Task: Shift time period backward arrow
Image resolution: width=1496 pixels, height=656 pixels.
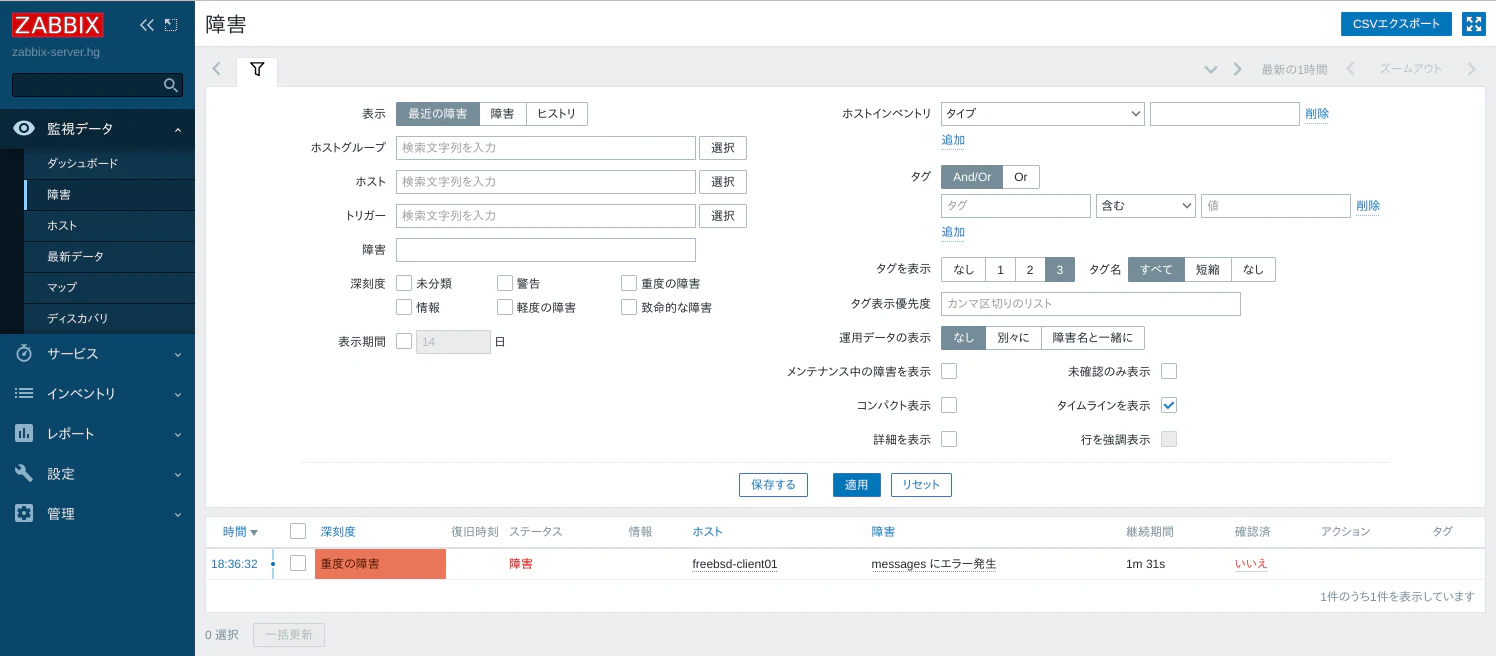Action: click(x=1350, y=69)
